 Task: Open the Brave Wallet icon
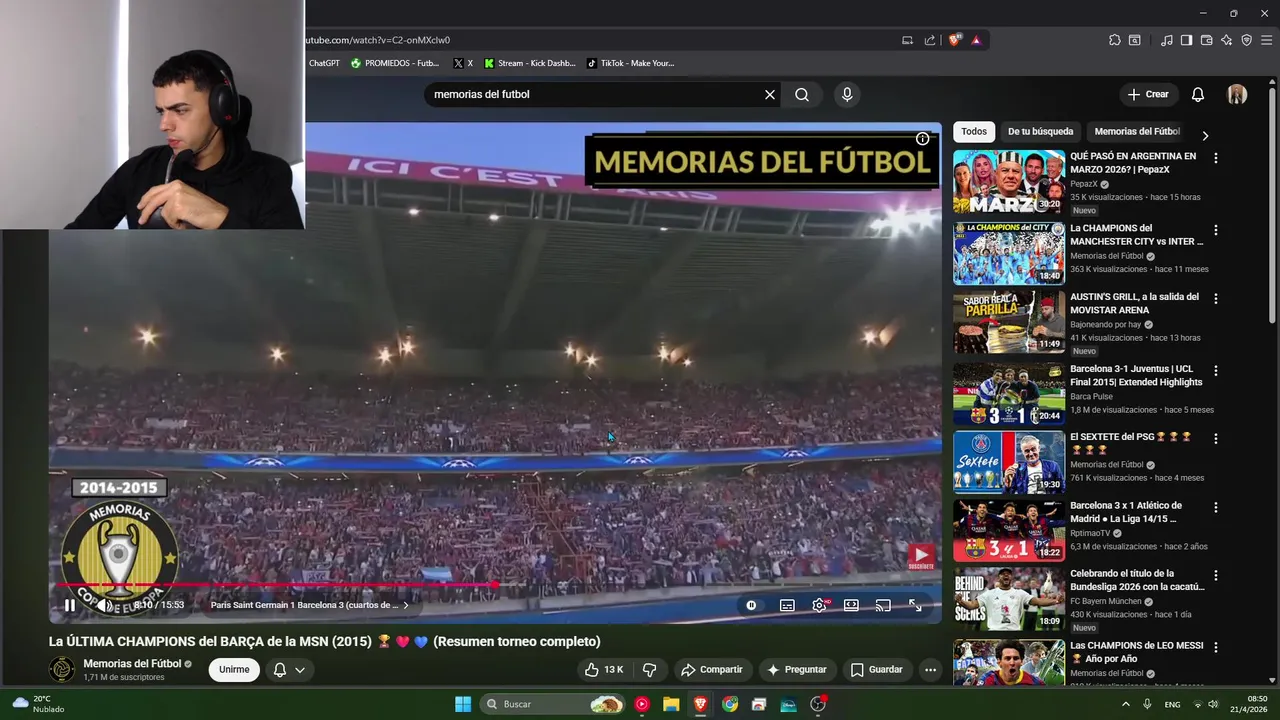pos(1206,40)
